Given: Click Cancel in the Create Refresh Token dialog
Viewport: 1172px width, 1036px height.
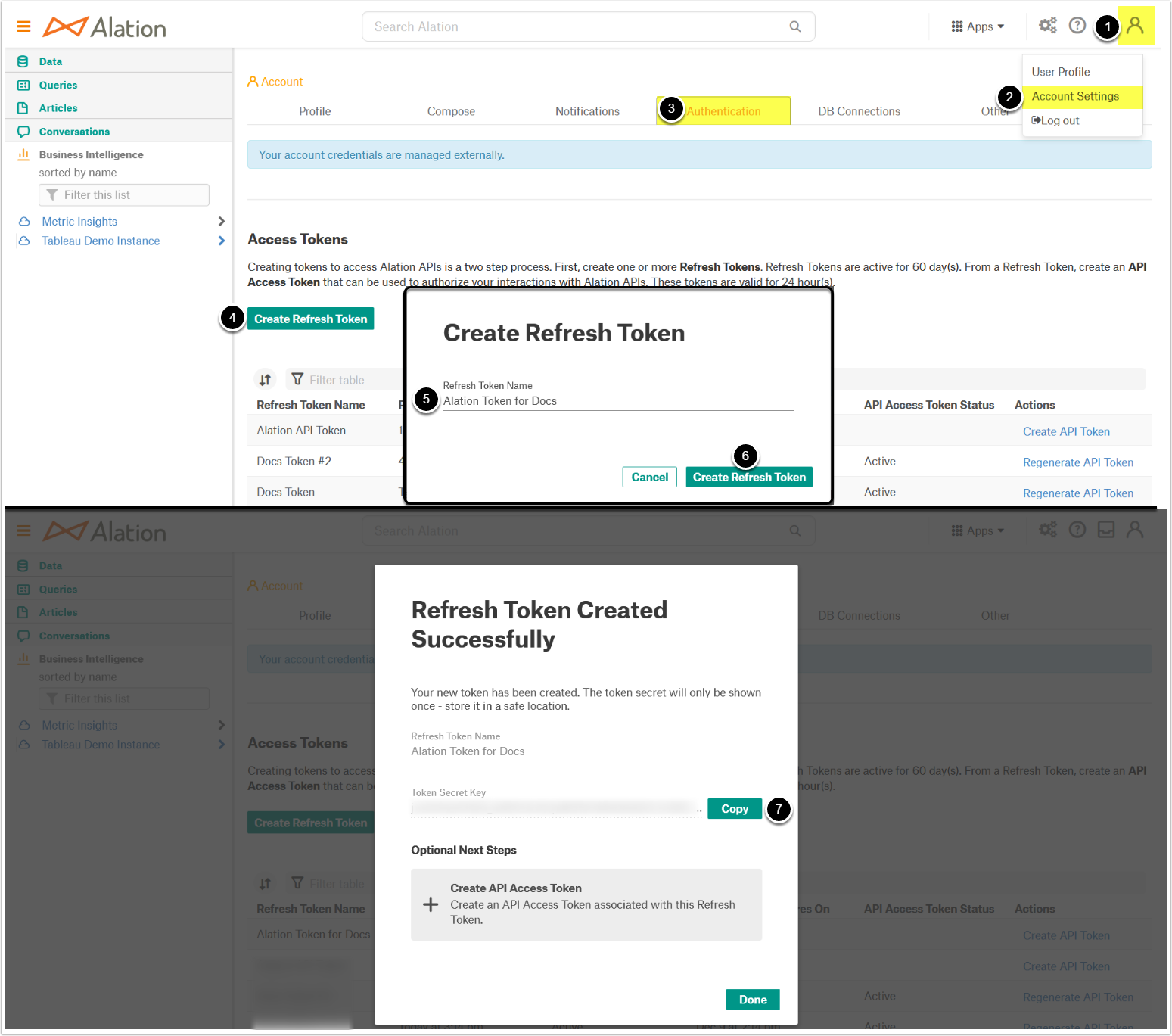Looking at the screenshot, I should click(x=650, y=477).
